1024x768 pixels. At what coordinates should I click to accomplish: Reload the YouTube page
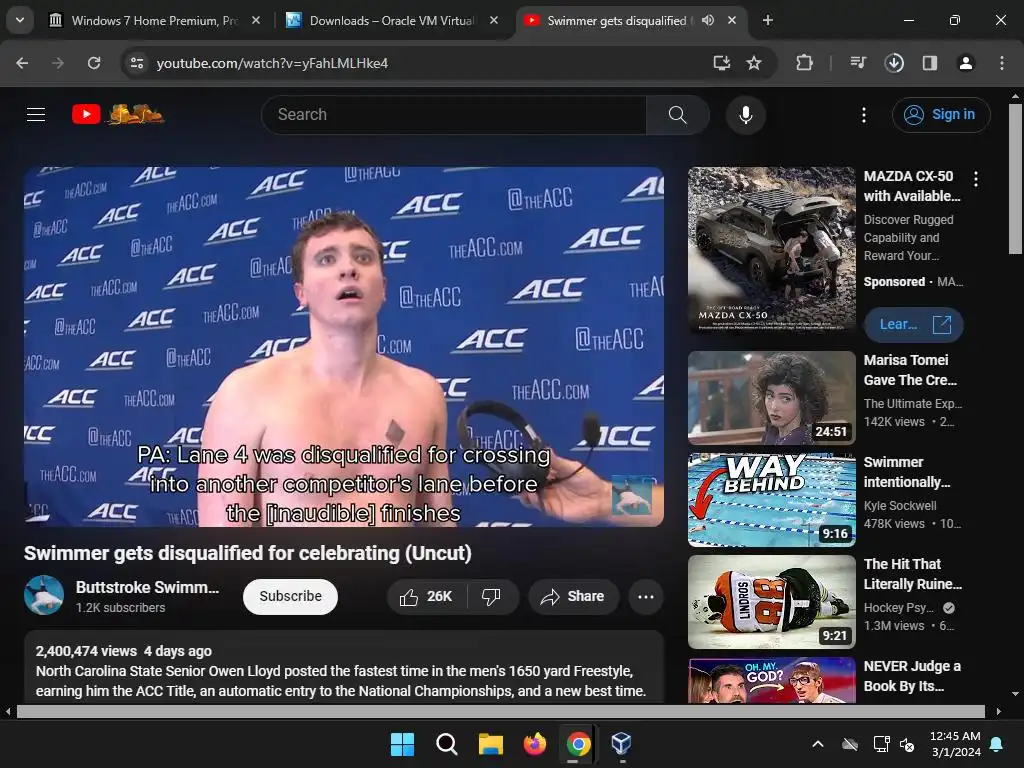coord(94,63)
